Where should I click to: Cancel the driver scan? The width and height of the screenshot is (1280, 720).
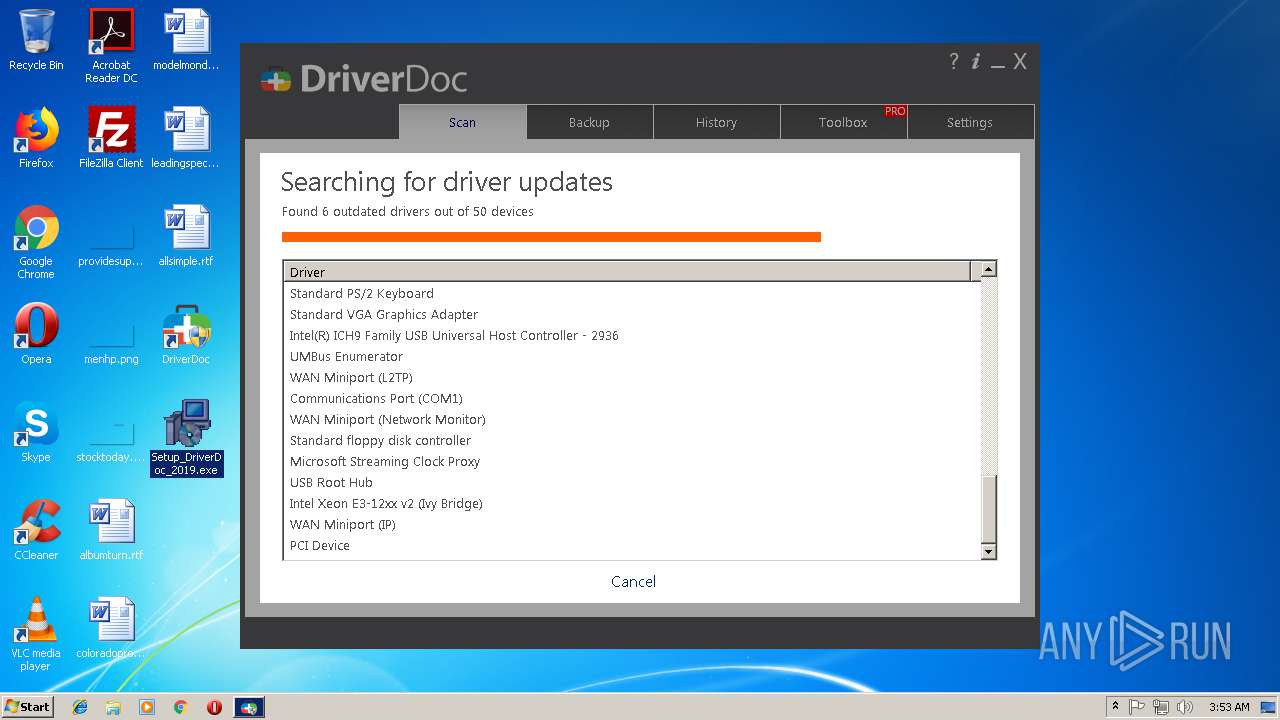[633, 581]
